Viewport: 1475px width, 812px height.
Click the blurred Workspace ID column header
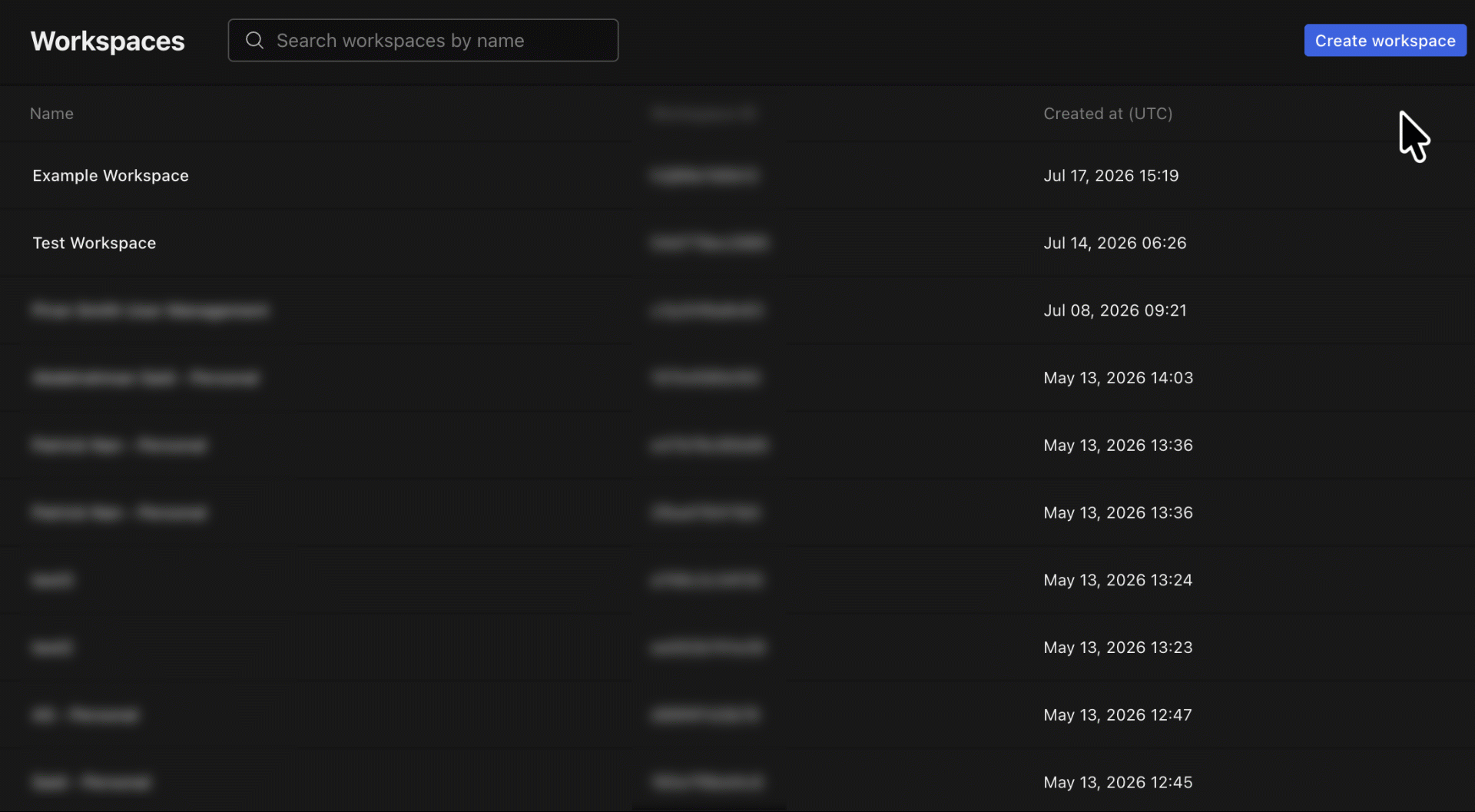coord(703,114)
